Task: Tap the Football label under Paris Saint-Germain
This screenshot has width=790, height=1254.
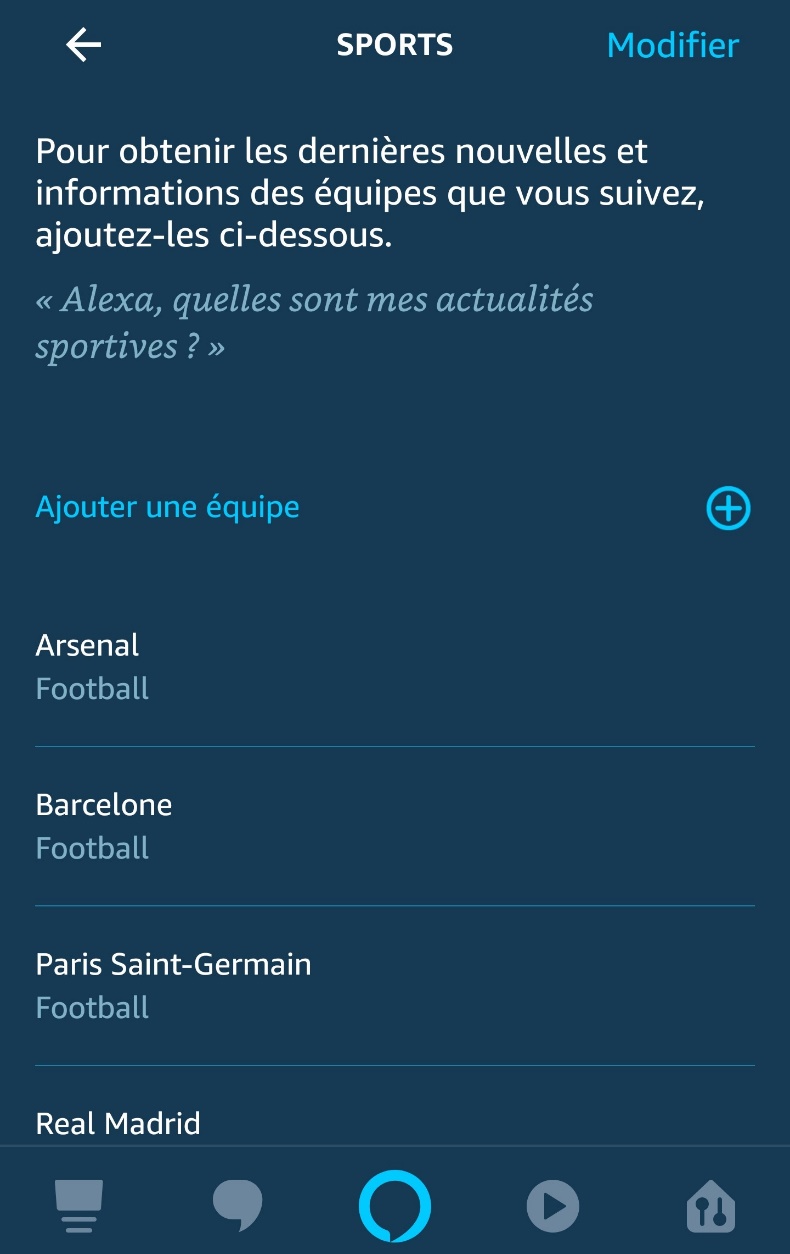Action: pyautogui.click(x=92, y=1007)
